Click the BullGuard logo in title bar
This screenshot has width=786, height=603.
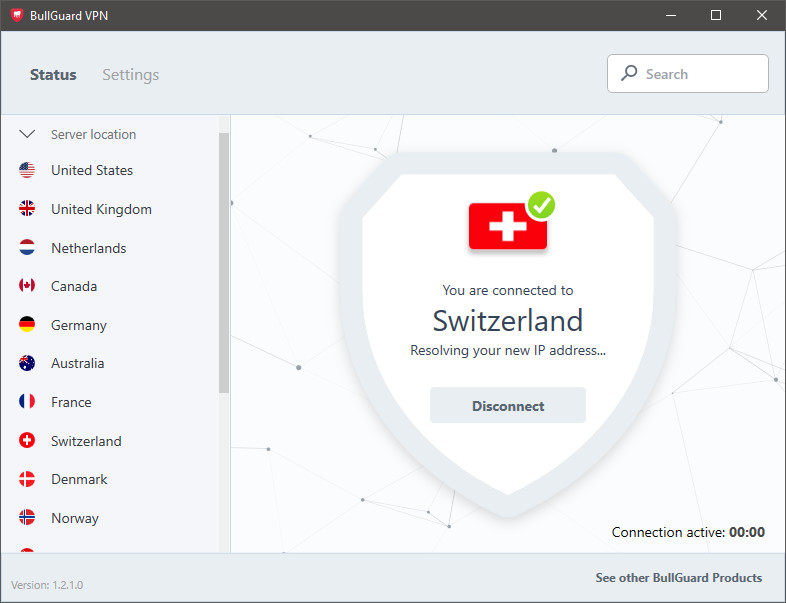pyautogui.click(x=17, y=15)
